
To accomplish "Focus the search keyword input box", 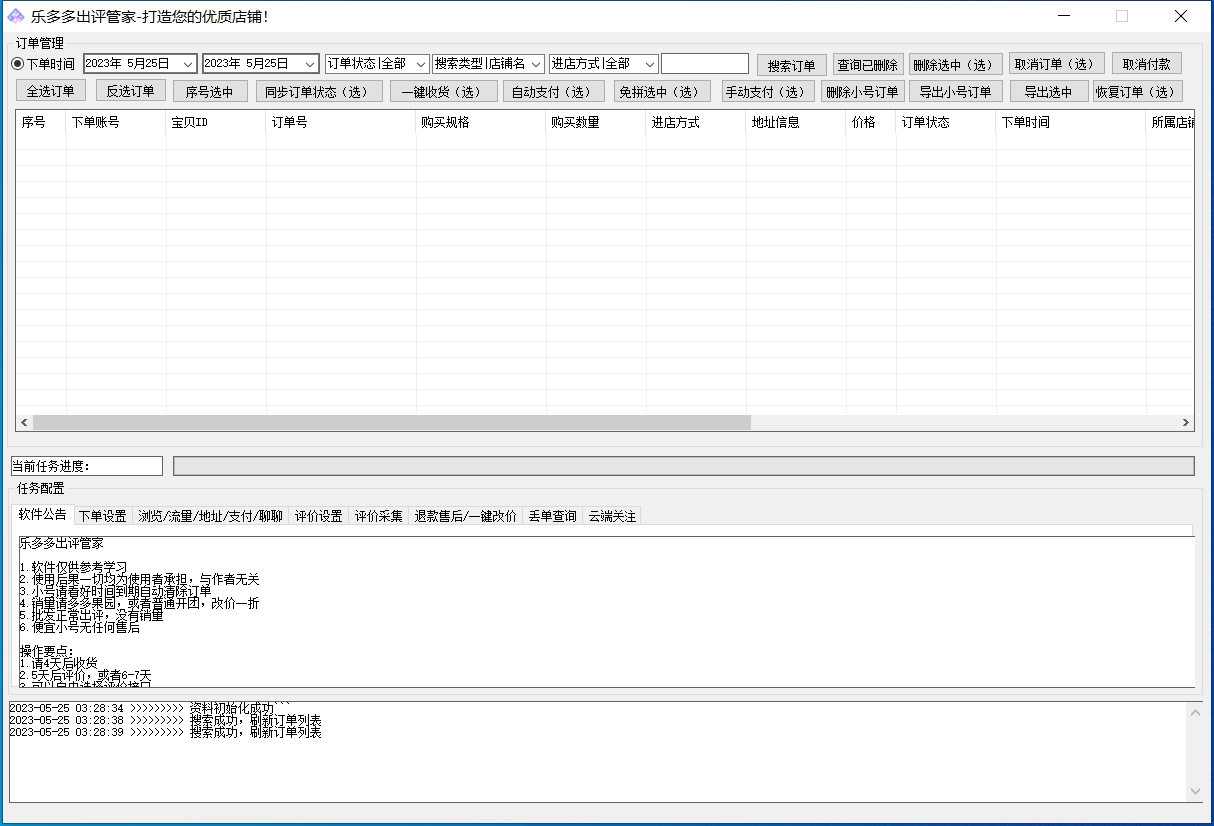I will coord(705,64).
